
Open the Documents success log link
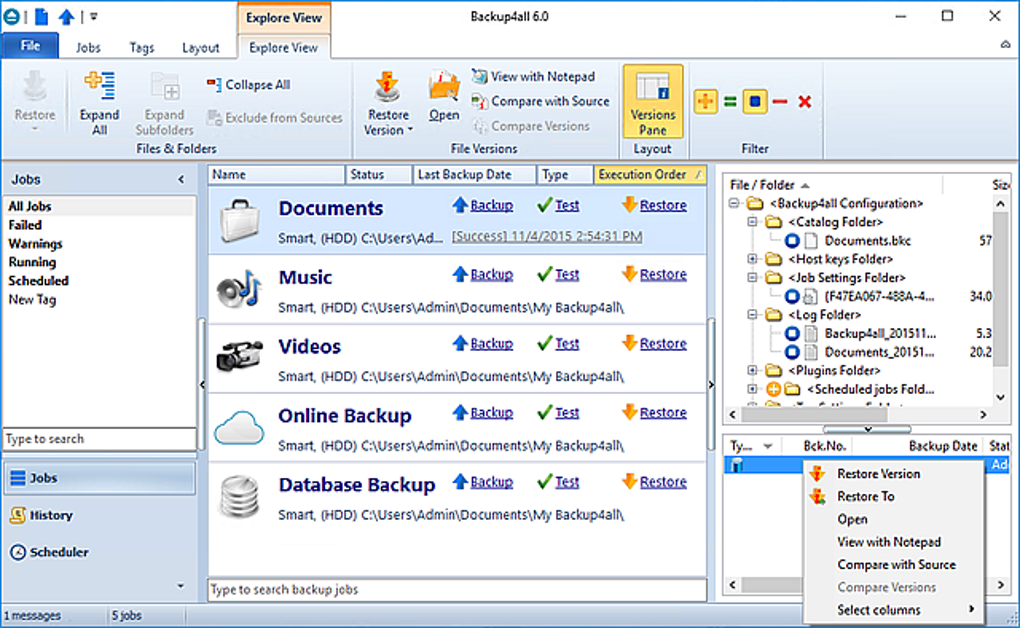click(x=547, y=237)
